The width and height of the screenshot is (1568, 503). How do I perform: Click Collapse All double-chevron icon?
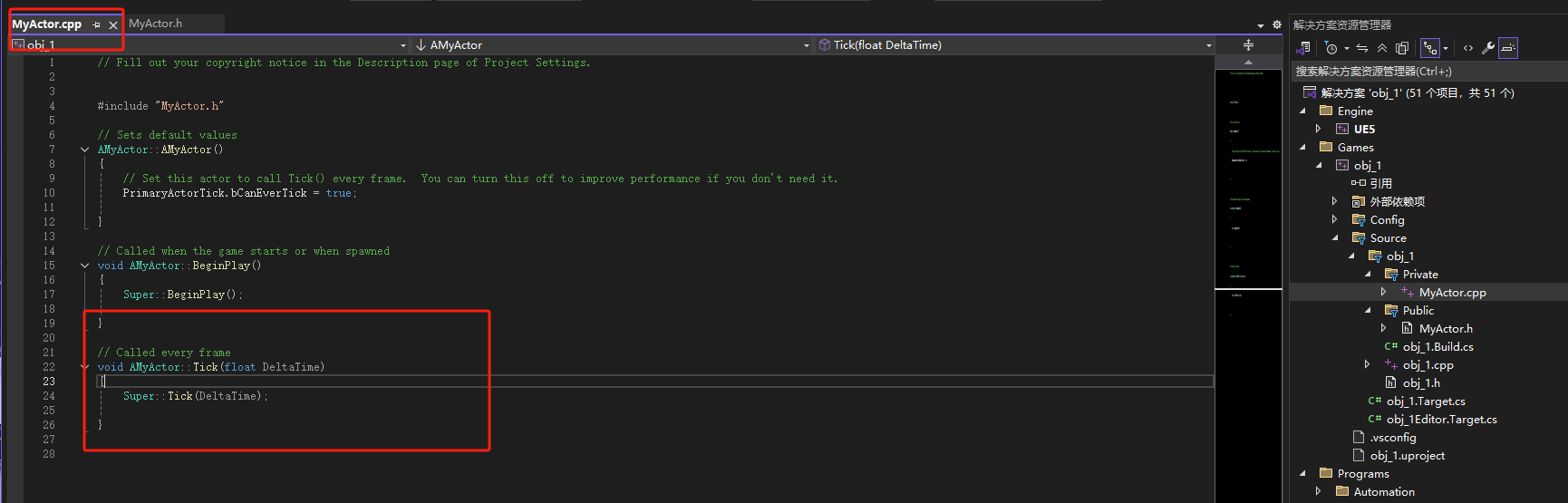[x=1382, y=48]
